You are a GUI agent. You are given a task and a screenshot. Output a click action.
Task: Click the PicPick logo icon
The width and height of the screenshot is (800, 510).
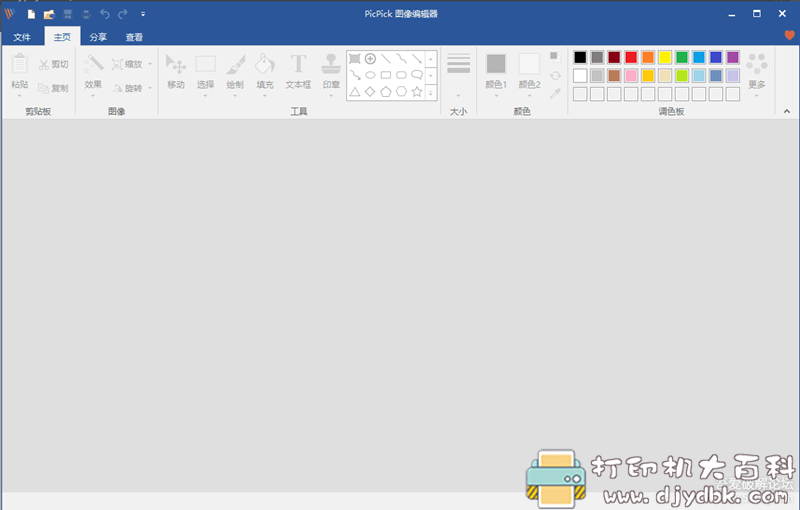tap(10, 14)
